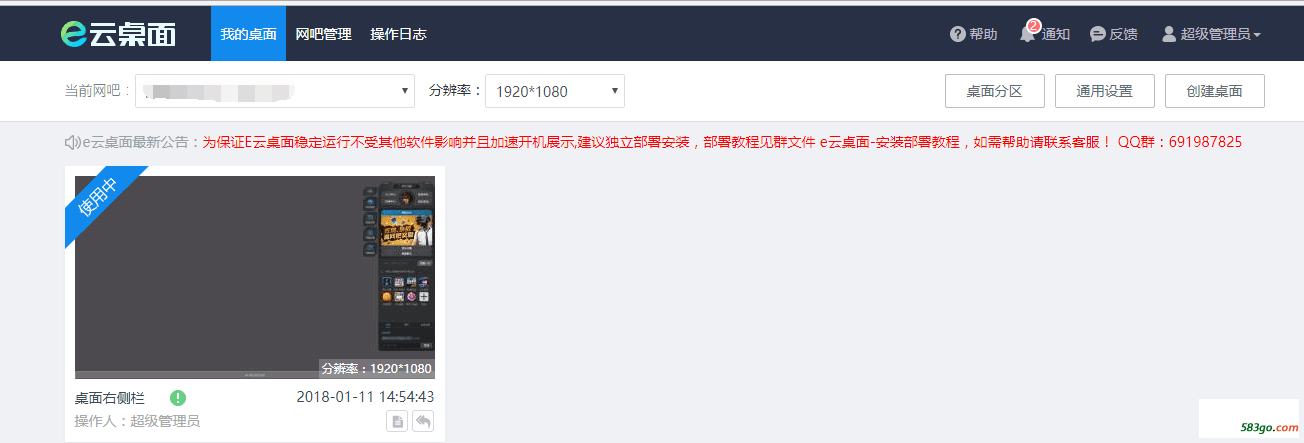Click the 桌面分区 button
This screenshot has width=1304, height=443.
coord(995,91)
